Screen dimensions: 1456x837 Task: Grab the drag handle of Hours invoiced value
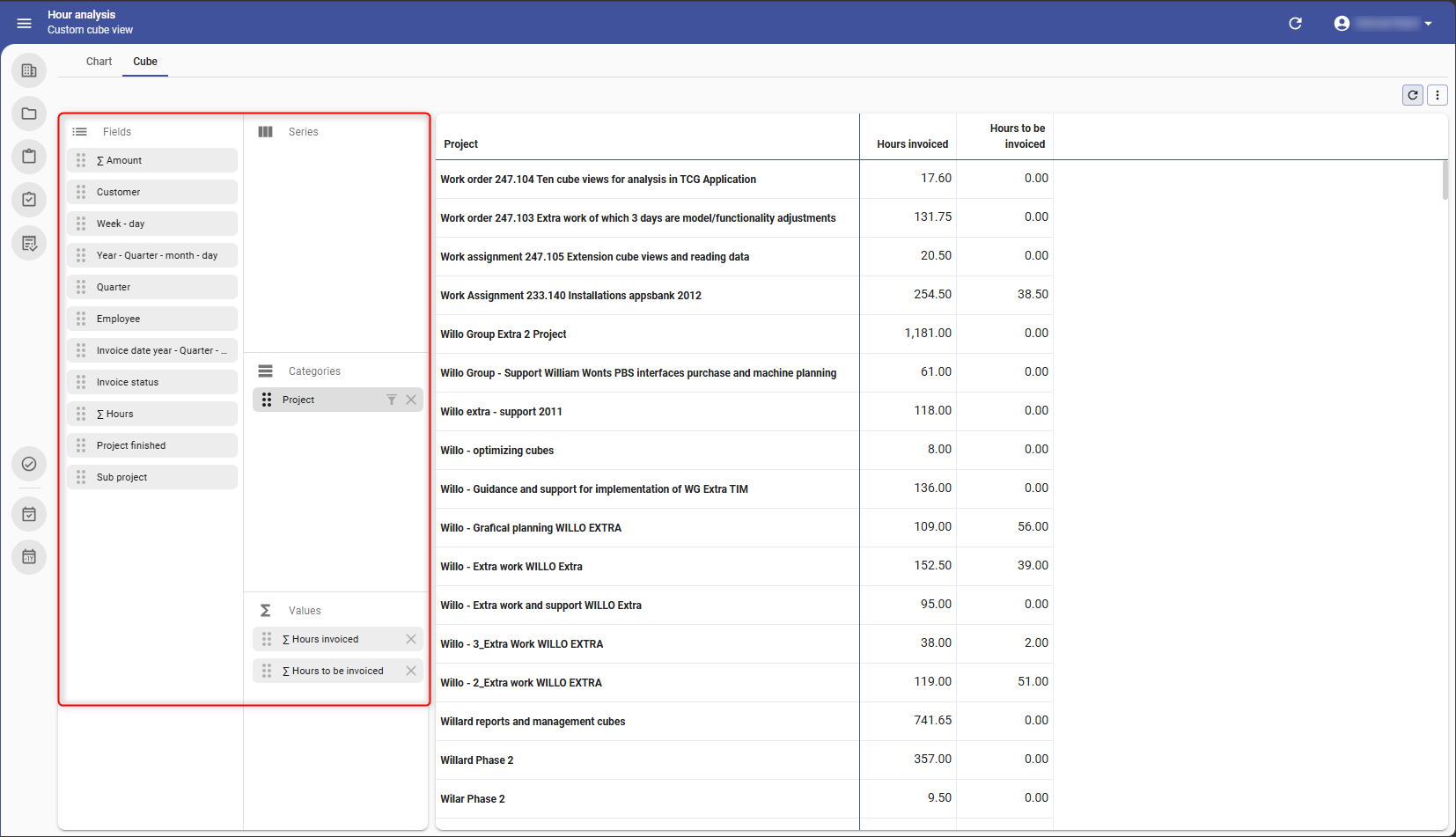[267, 639]
